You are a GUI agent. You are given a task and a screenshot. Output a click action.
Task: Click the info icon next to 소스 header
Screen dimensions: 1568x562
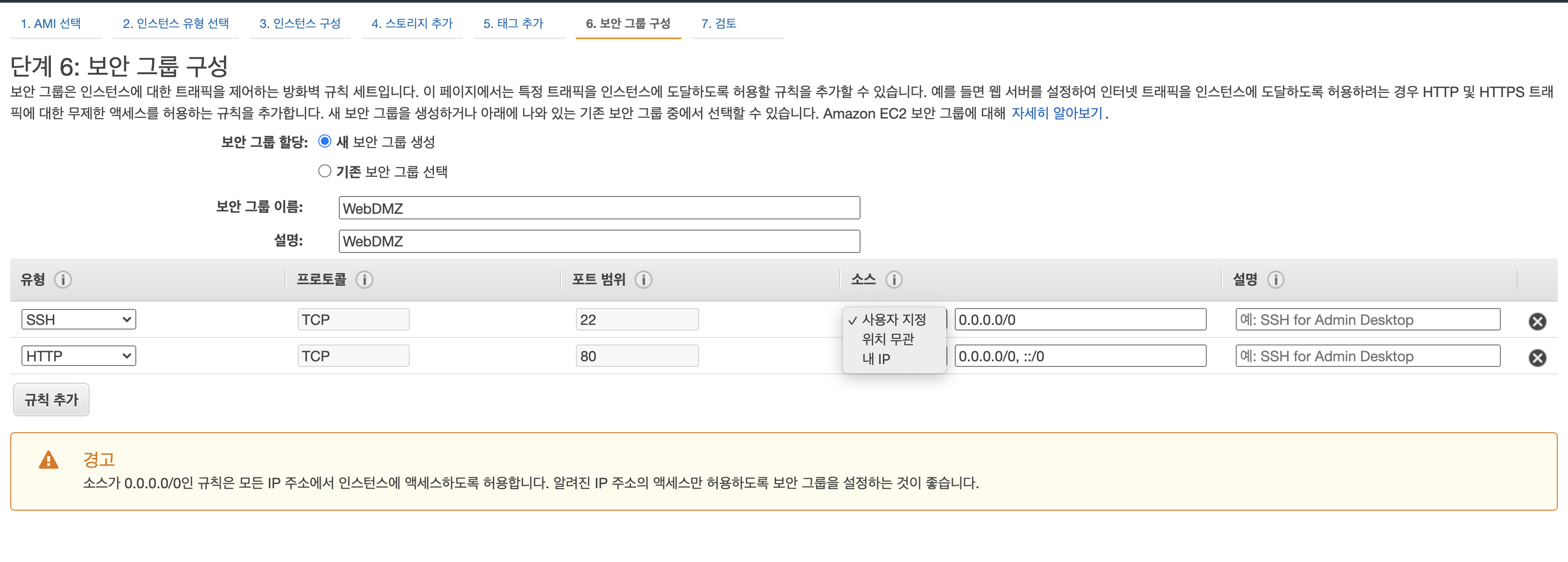coord(894,280)
